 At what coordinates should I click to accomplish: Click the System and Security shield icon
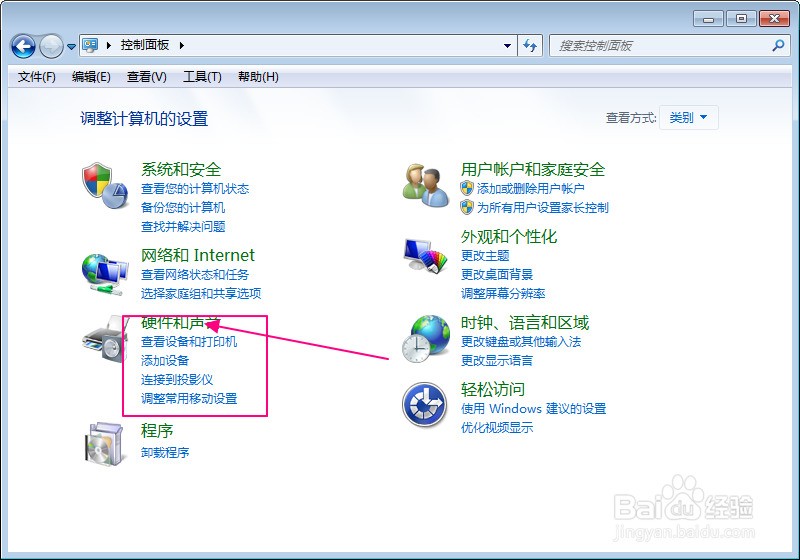click(x=104, y=185)
